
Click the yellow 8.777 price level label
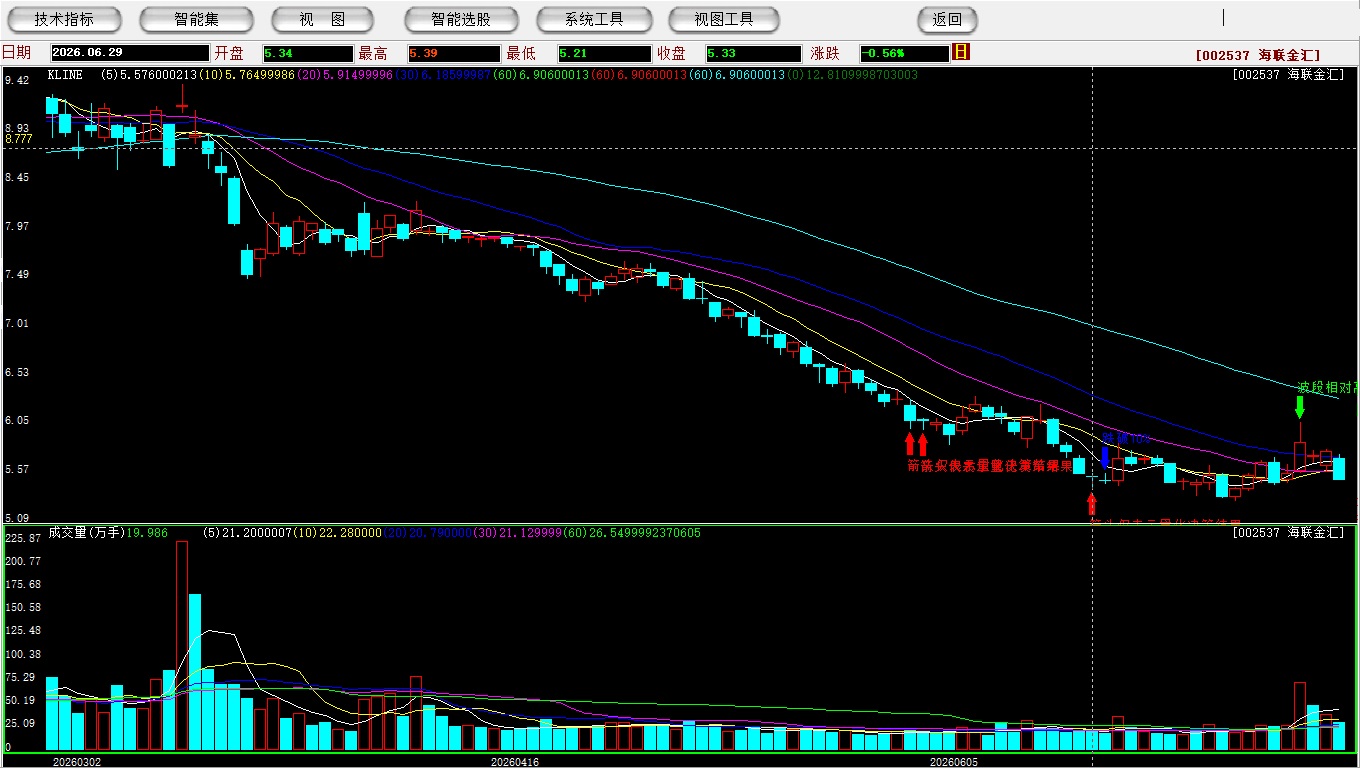coord(19,139)
